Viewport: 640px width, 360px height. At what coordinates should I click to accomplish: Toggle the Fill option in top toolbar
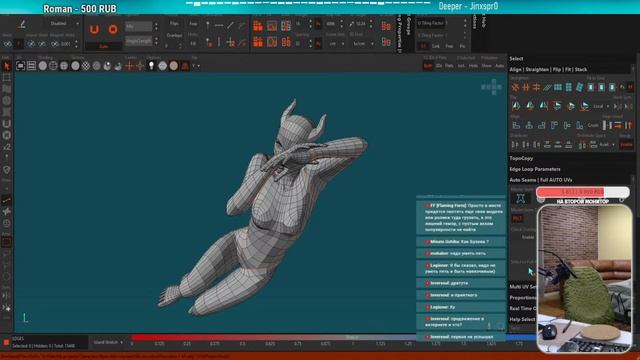pyautogui.click(x=193, y=43)
